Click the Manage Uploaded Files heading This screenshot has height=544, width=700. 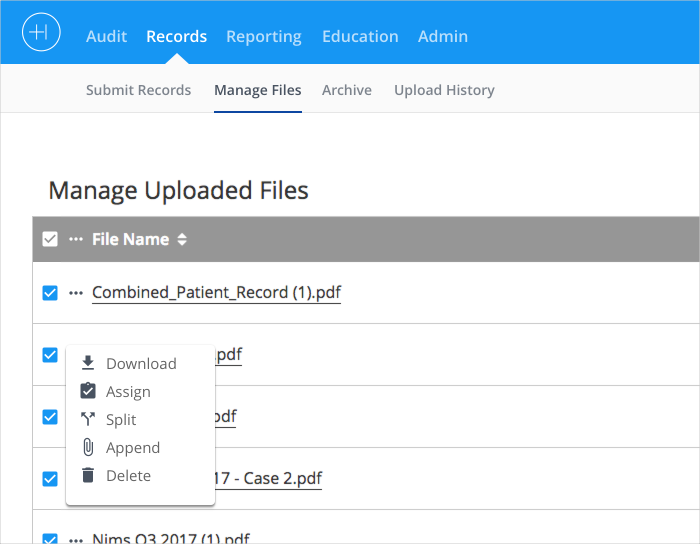(179, 191)
